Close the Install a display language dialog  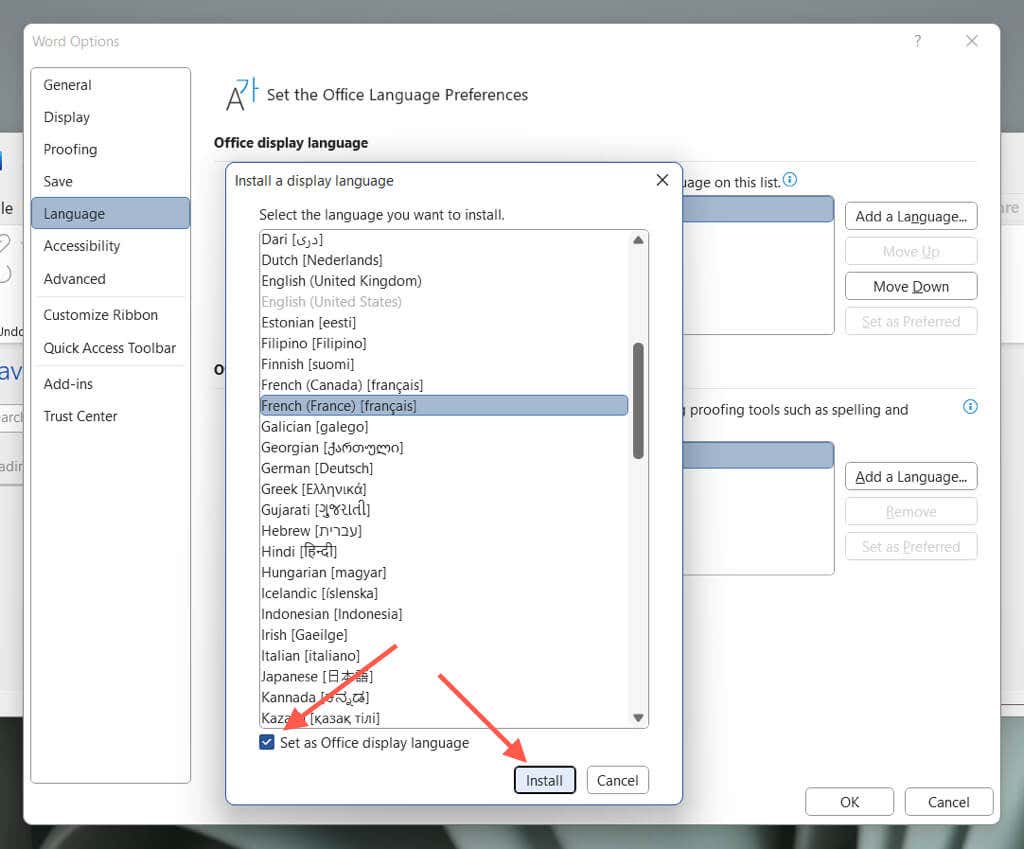click(x=662, y=180)
